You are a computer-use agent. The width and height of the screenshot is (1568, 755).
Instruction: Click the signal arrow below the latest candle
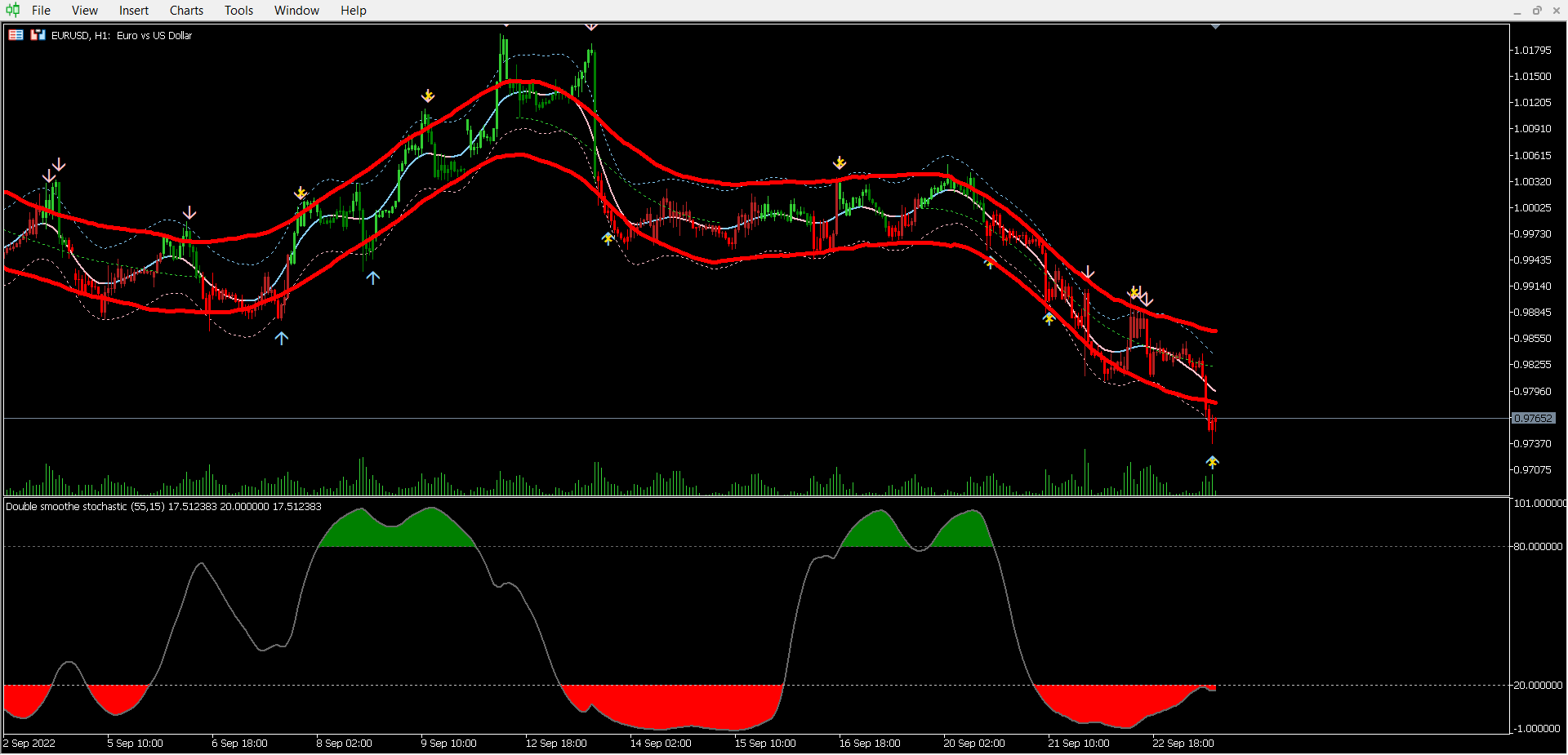point(1213,462)
